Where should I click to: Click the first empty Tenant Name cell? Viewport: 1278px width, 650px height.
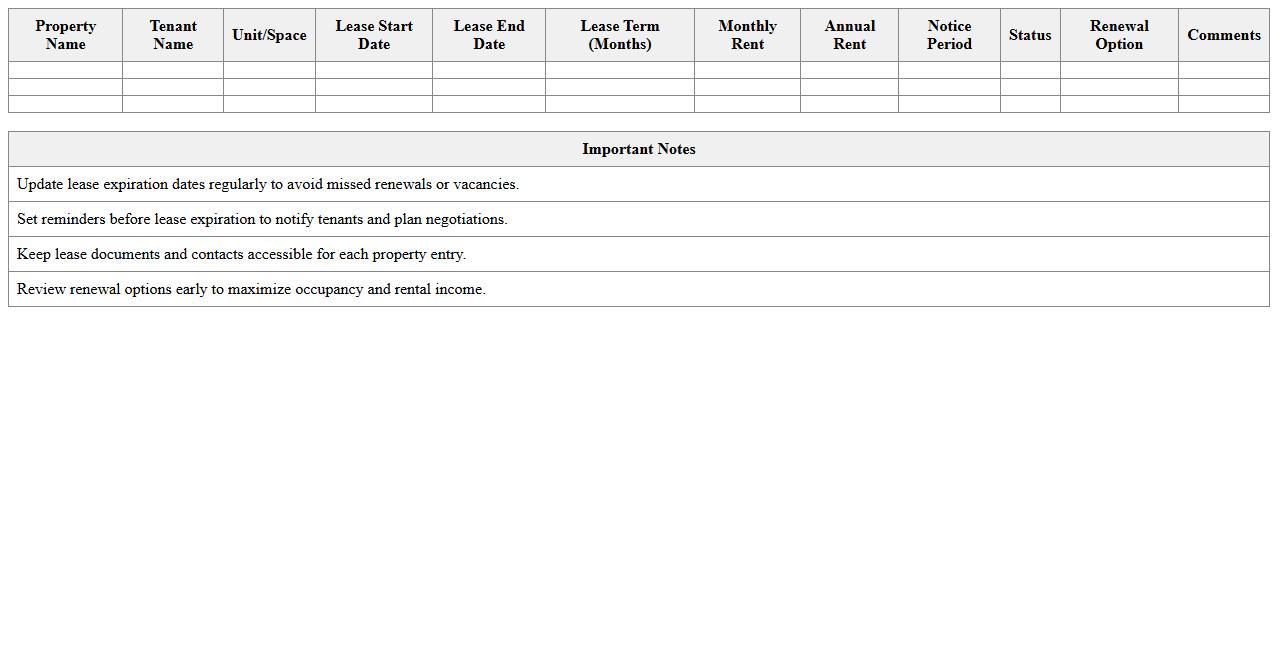coord(172,70)
